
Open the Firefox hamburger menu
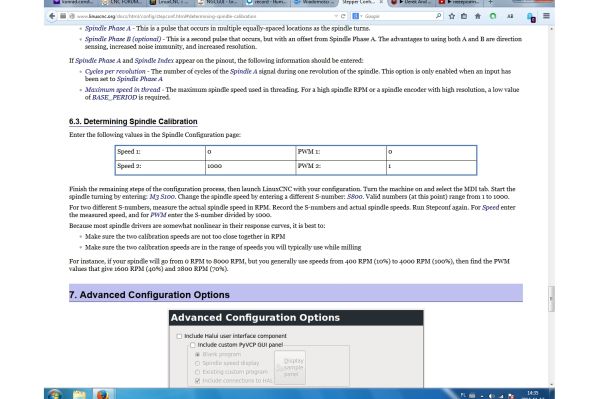pos(546,16)
